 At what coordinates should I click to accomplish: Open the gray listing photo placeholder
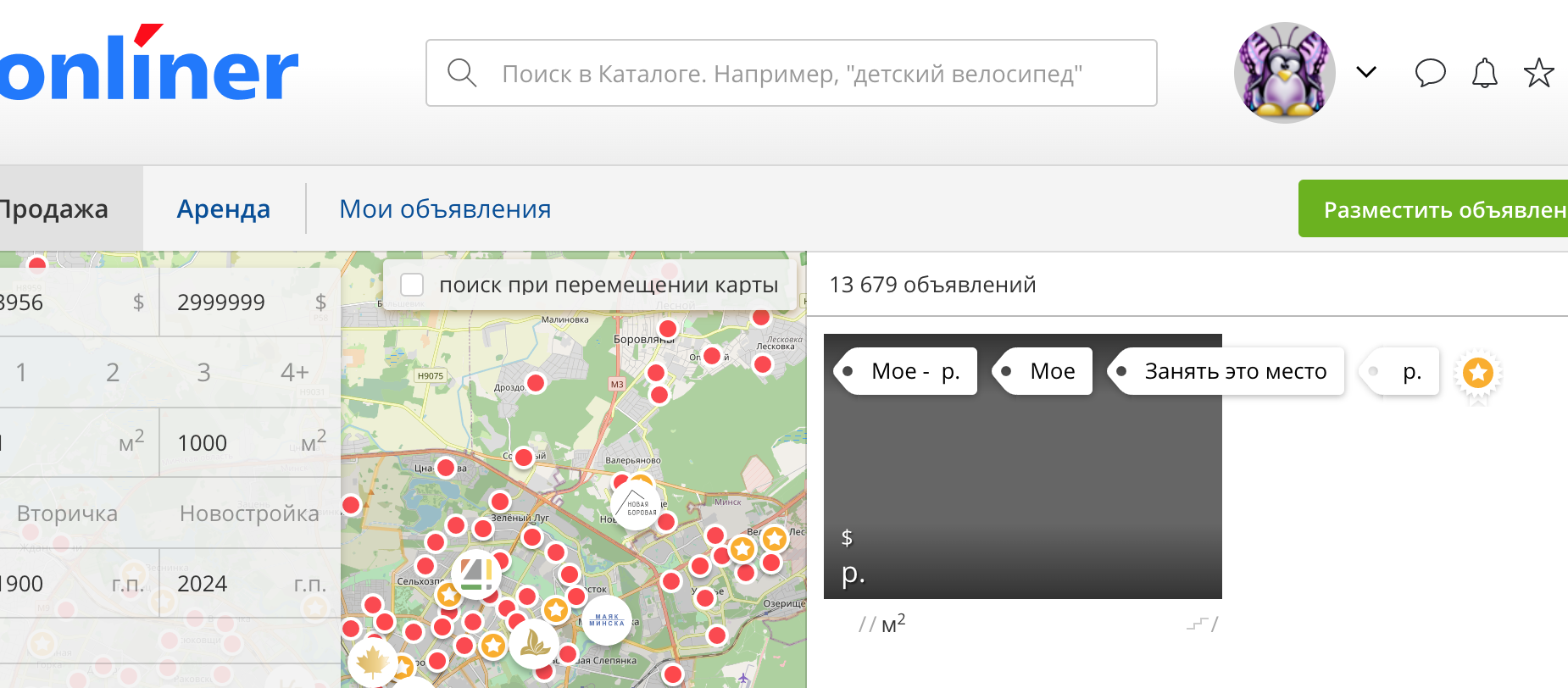pos(1023,466)
